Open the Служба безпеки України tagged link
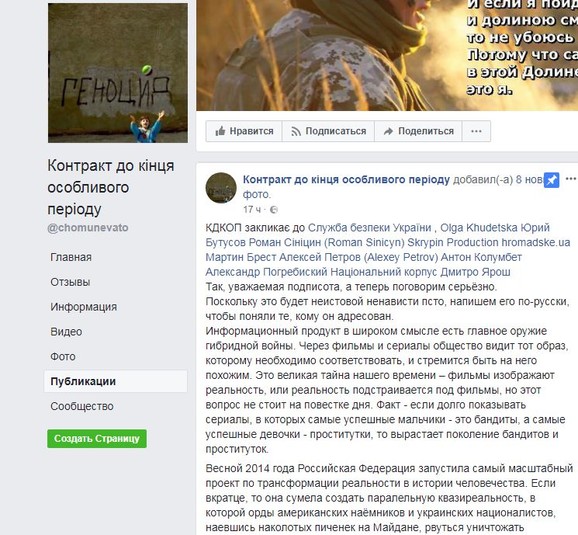 369,227
